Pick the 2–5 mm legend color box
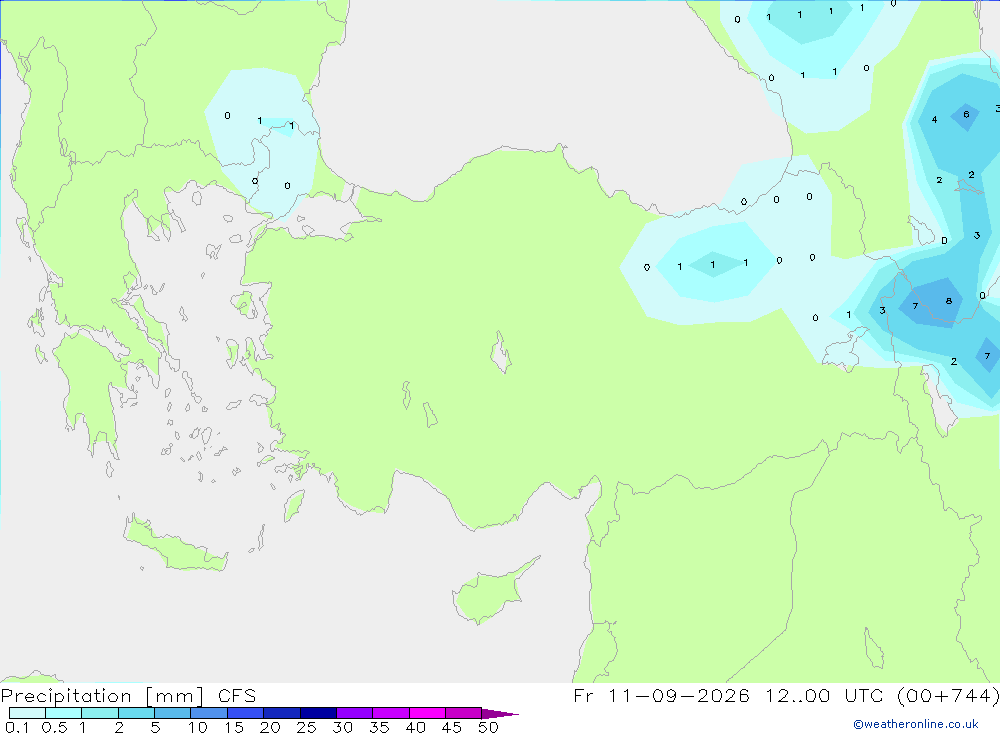The image size is (1000, 733). (x=136, y=713)
